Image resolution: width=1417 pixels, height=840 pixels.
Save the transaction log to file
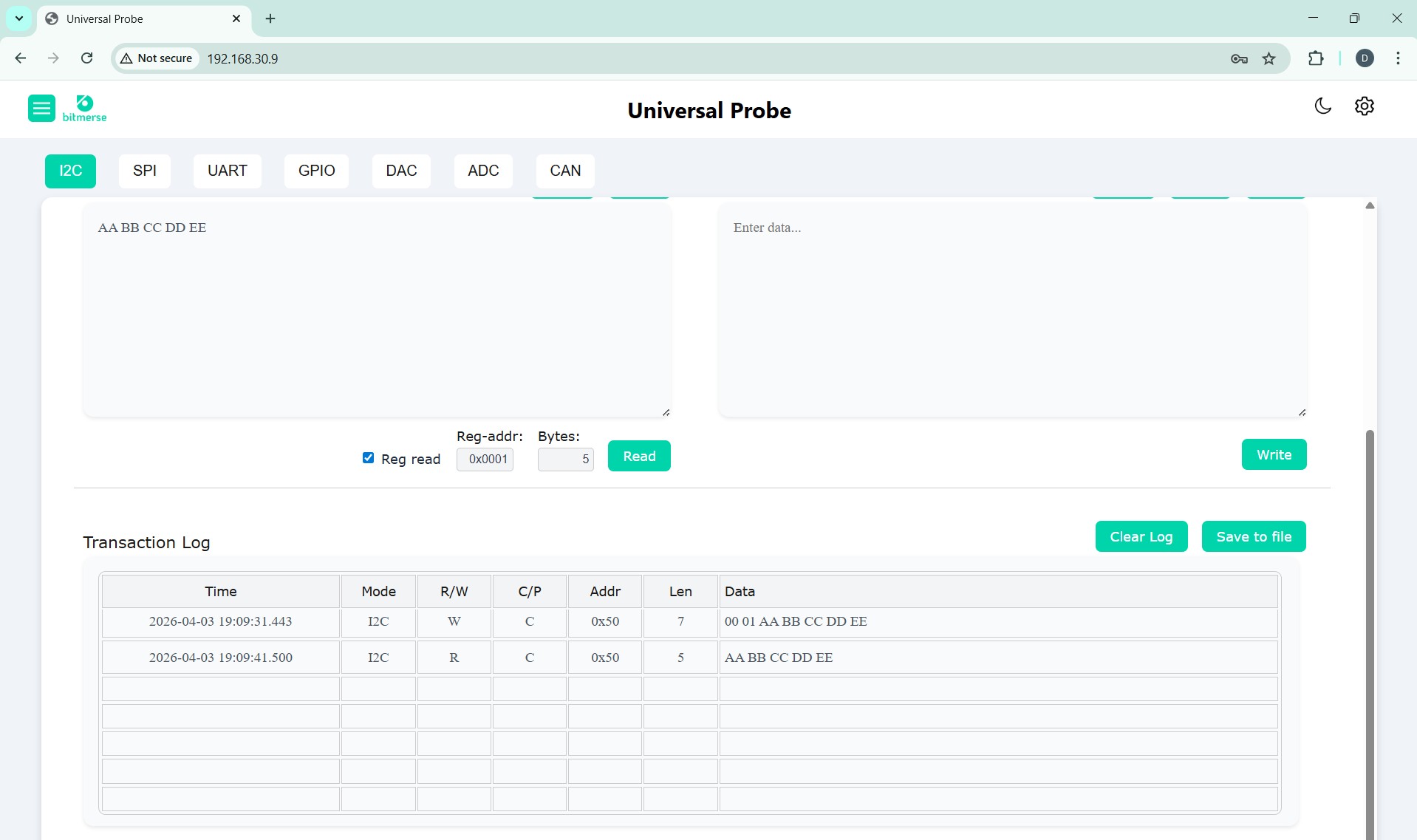(x=1253, y=536)
